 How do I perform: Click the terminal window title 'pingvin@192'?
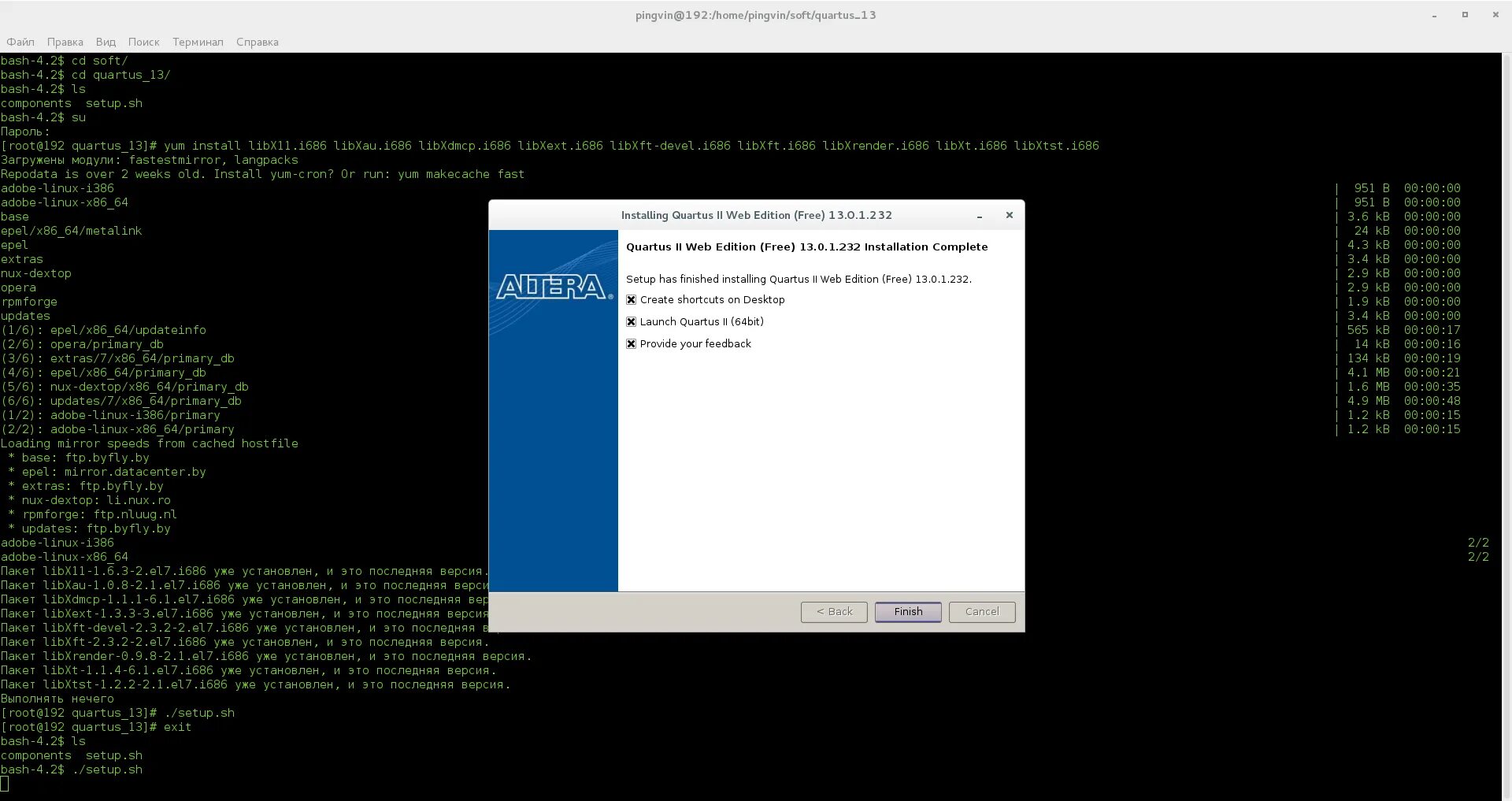pyautogui.click(x=755, y=15)
